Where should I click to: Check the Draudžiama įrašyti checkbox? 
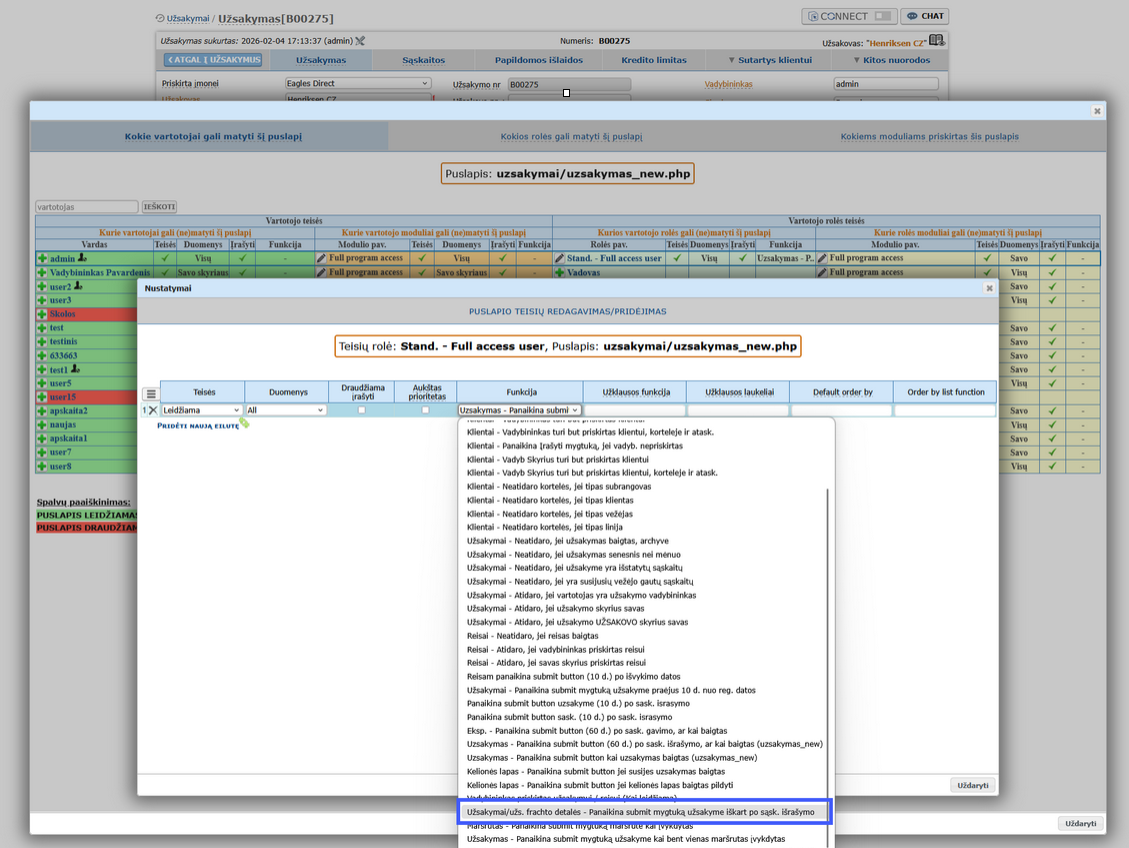click(x=361, y=410)
